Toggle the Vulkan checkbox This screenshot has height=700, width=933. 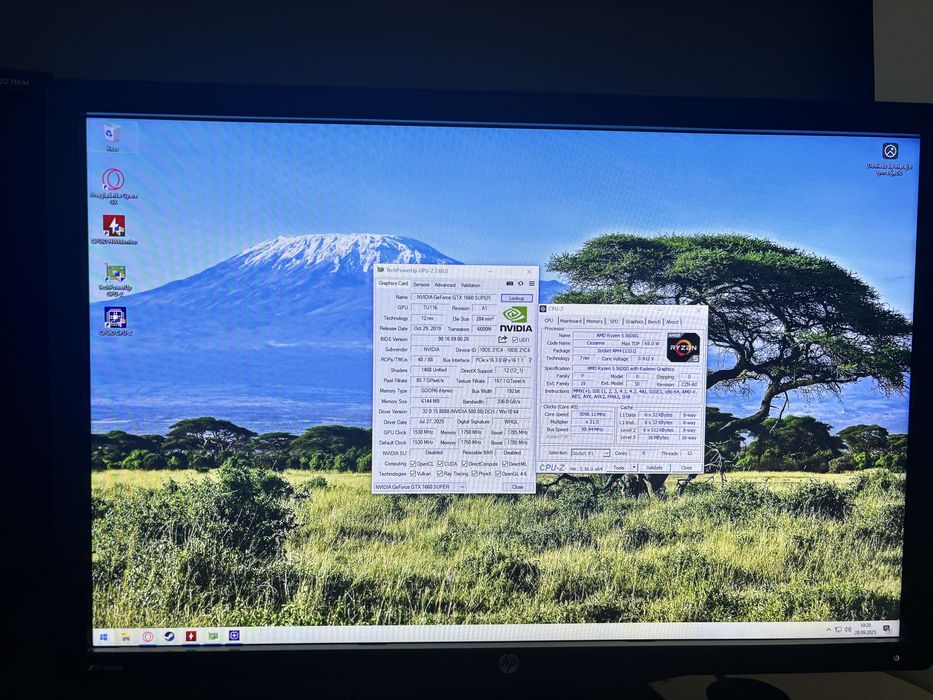pyautogui.click(x=413, y=474)
